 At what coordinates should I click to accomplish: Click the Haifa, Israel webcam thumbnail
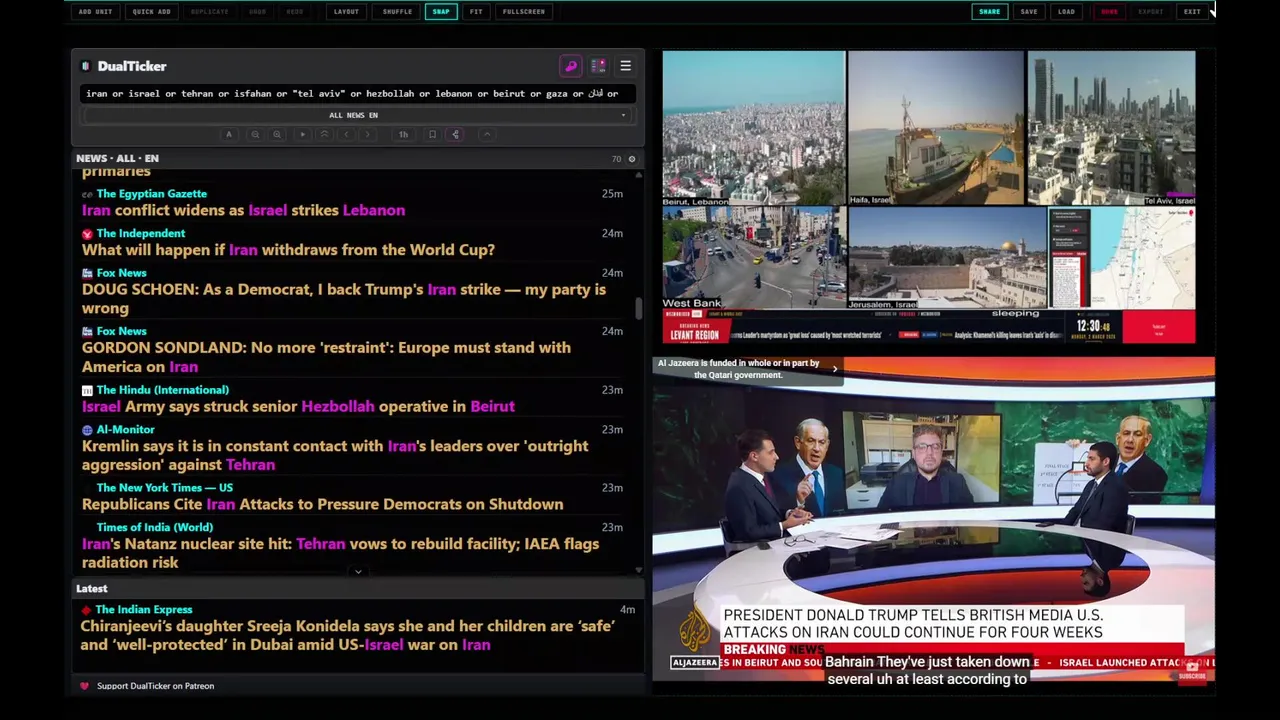click(x=936, y=128)
